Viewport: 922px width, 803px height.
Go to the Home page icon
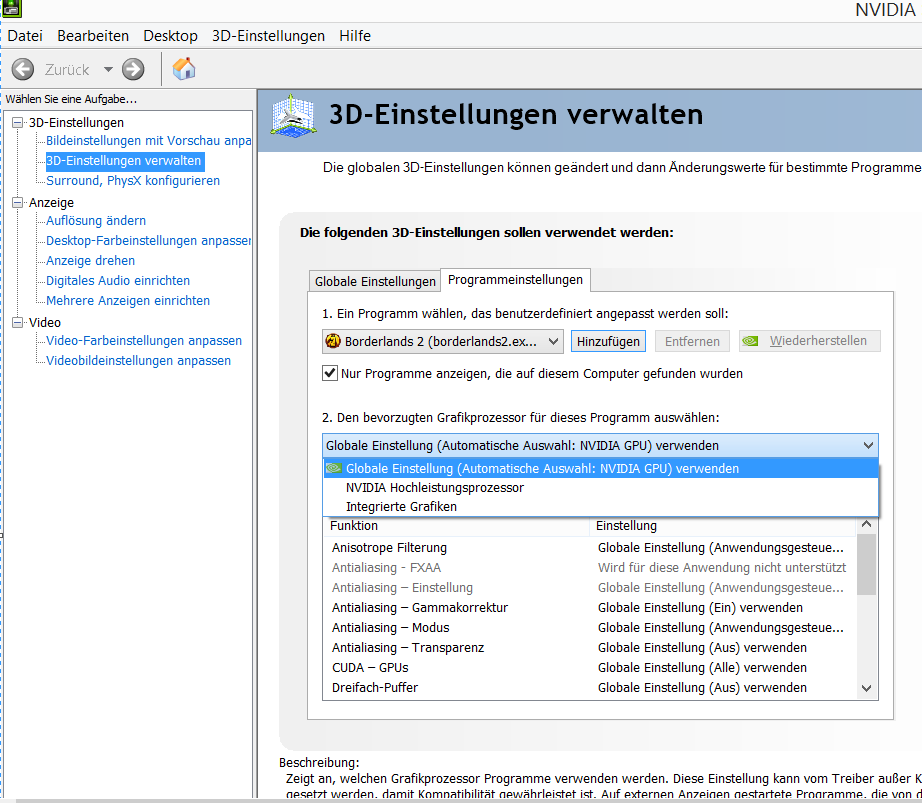coord(184,69)
